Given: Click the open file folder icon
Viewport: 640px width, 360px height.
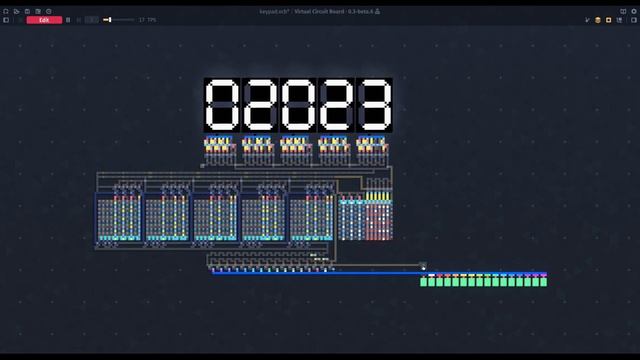Looking at the screenshot, I should [x=16, y=11].
